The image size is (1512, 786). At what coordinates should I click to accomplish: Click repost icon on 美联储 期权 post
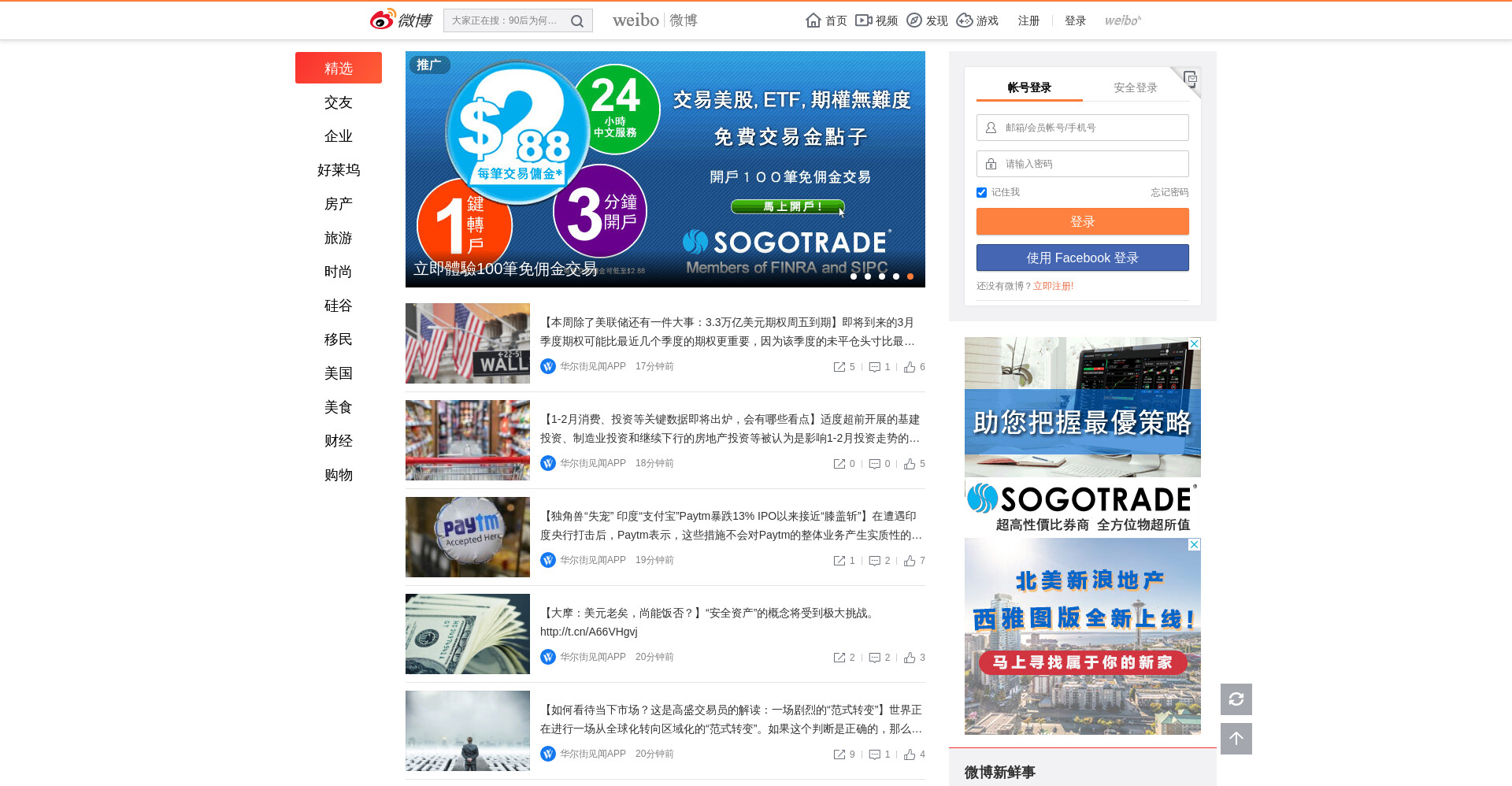pos(839,367)
